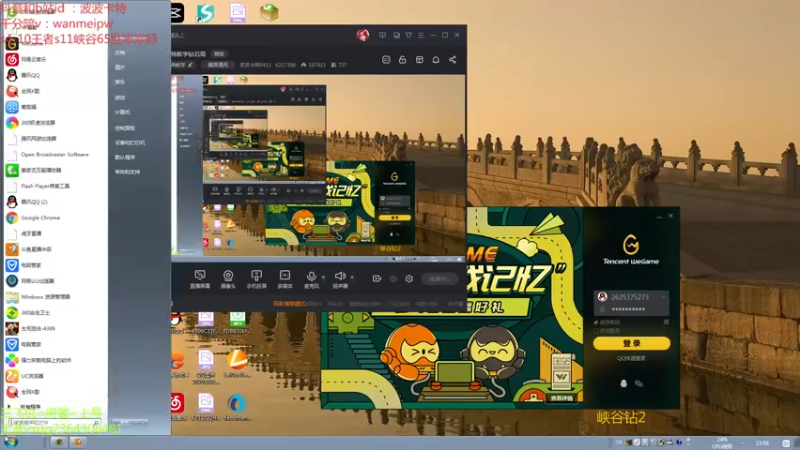Select the multimedia source in streaming tool

285,279
